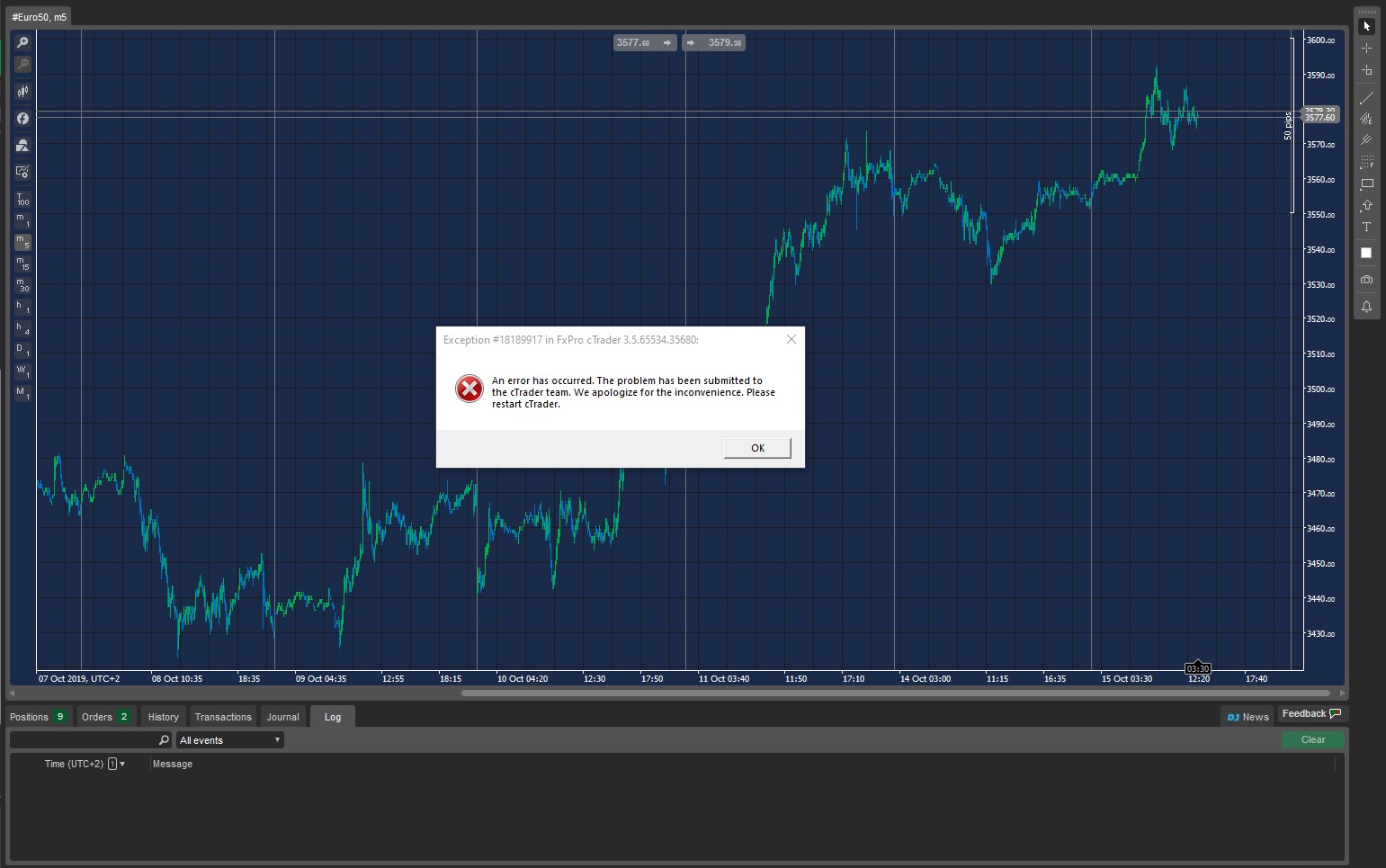Viewport: 1386px width, 868px height.
Task: Open the Positions tab
Action: pyautogui.click(x=39, y=717)
